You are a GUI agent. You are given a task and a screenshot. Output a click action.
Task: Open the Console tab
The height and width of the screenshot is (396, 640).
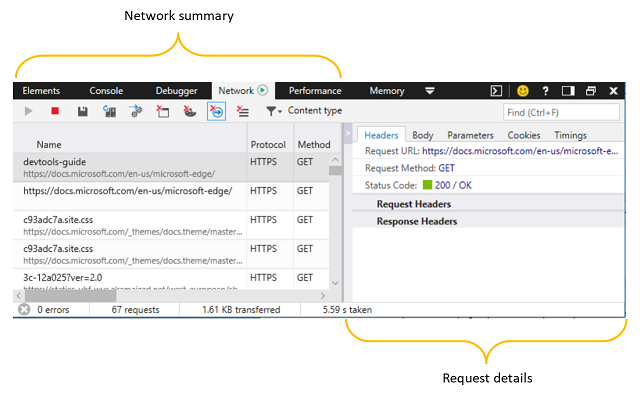point(106,91)
